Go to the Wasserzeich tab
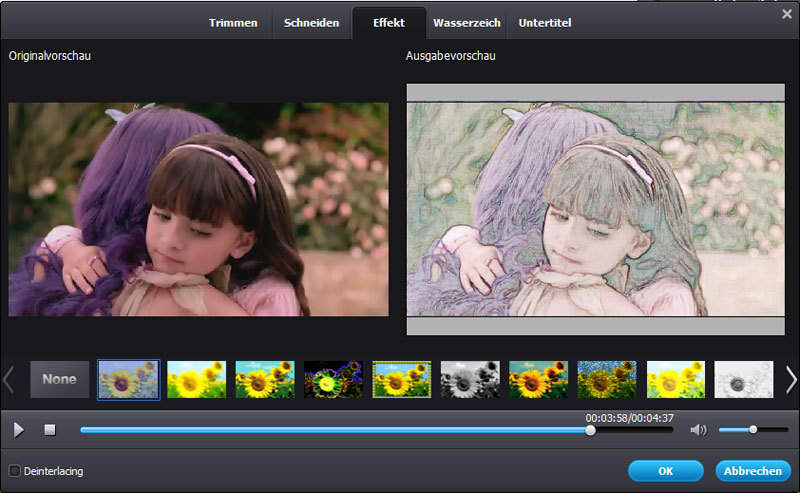 click(467, 22)
